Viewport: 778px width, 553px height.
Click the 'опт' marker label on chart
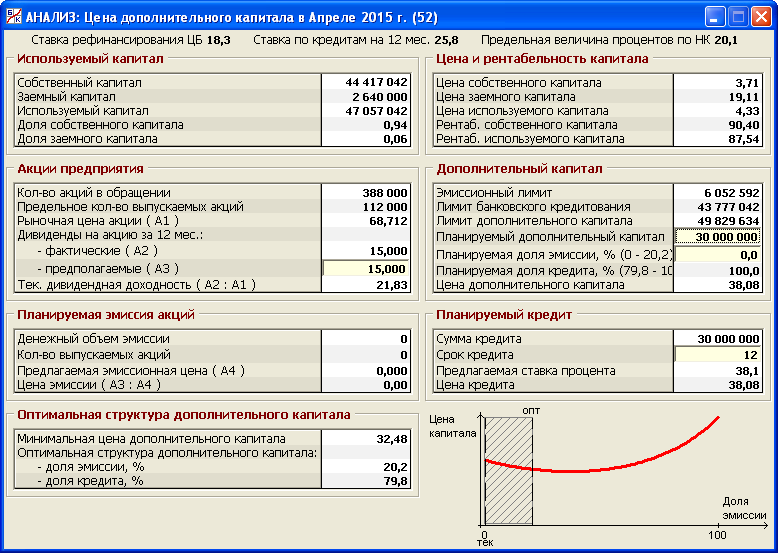[x=531, y=411]
